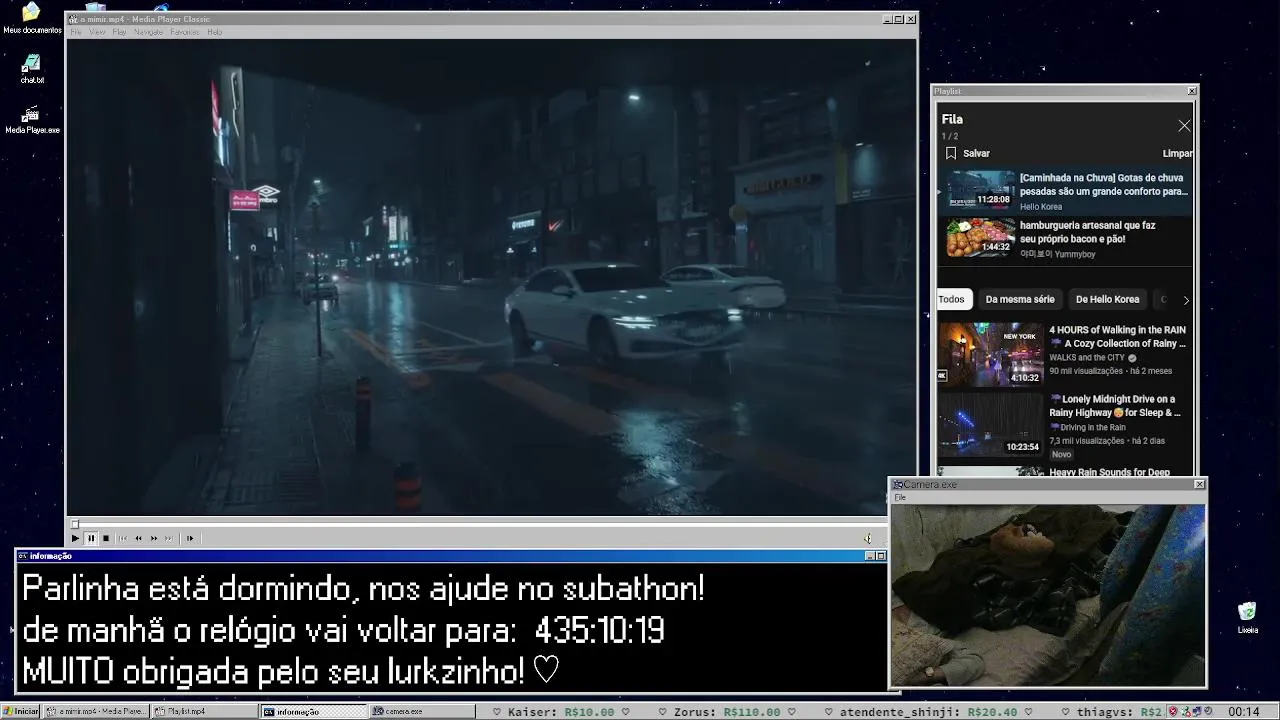Image resolution: width=1280 pixels, height=720 pixels.
Task: Click Caminhada na Chuva queue video title
Action: pyautogui.click(x=1104, y=184)
